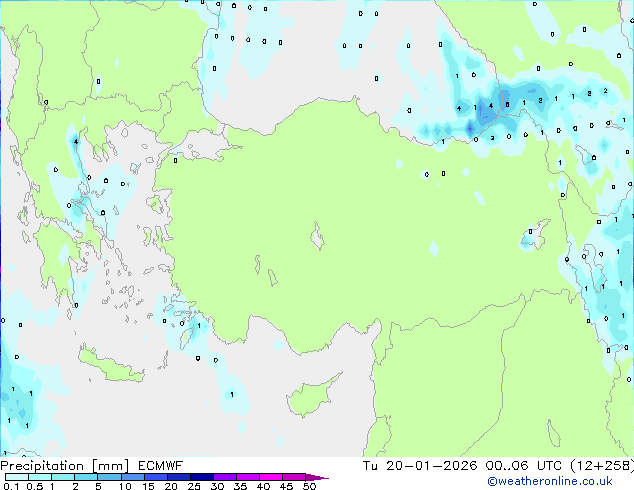Click the 'Tu 20-01-2026' date text
634x490 pixels.
click(x=420, y=465)
